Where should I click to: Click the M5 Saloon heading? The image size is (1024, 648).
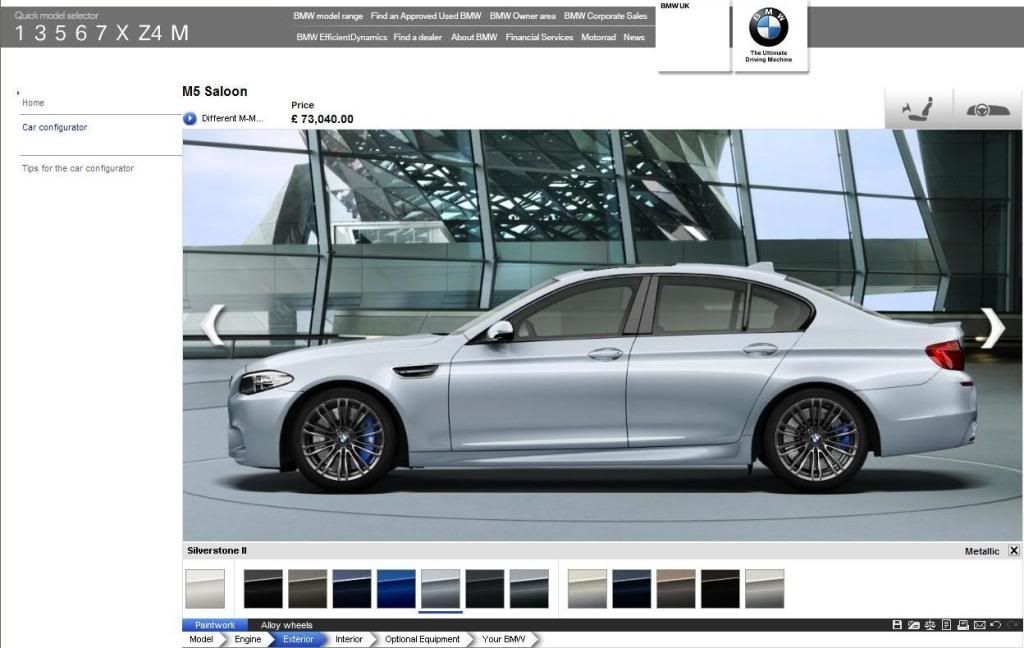(x=215, y=91)
